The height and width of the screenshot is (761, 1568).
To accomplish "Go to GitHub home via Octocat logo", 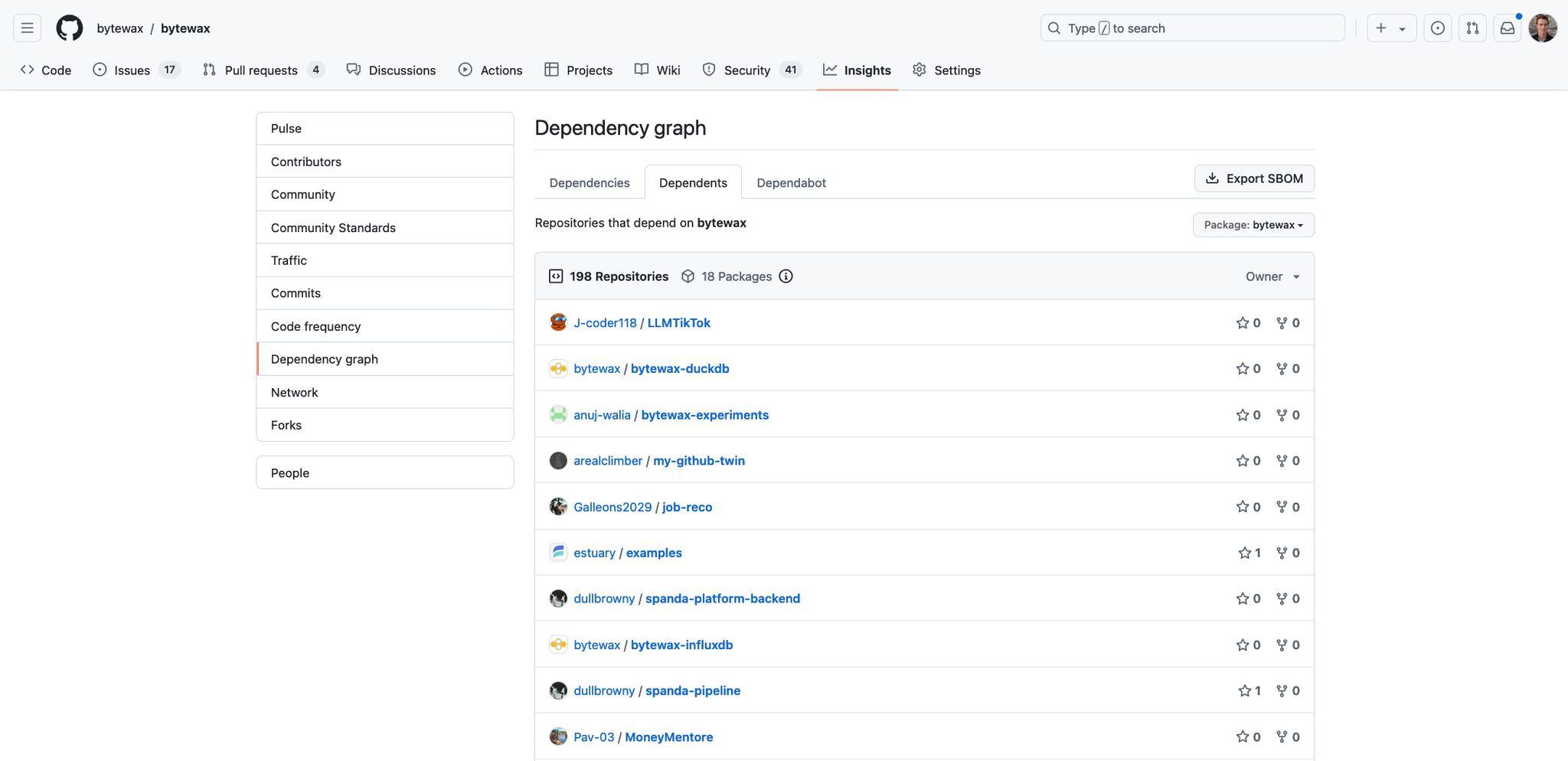I will point(70,28).
